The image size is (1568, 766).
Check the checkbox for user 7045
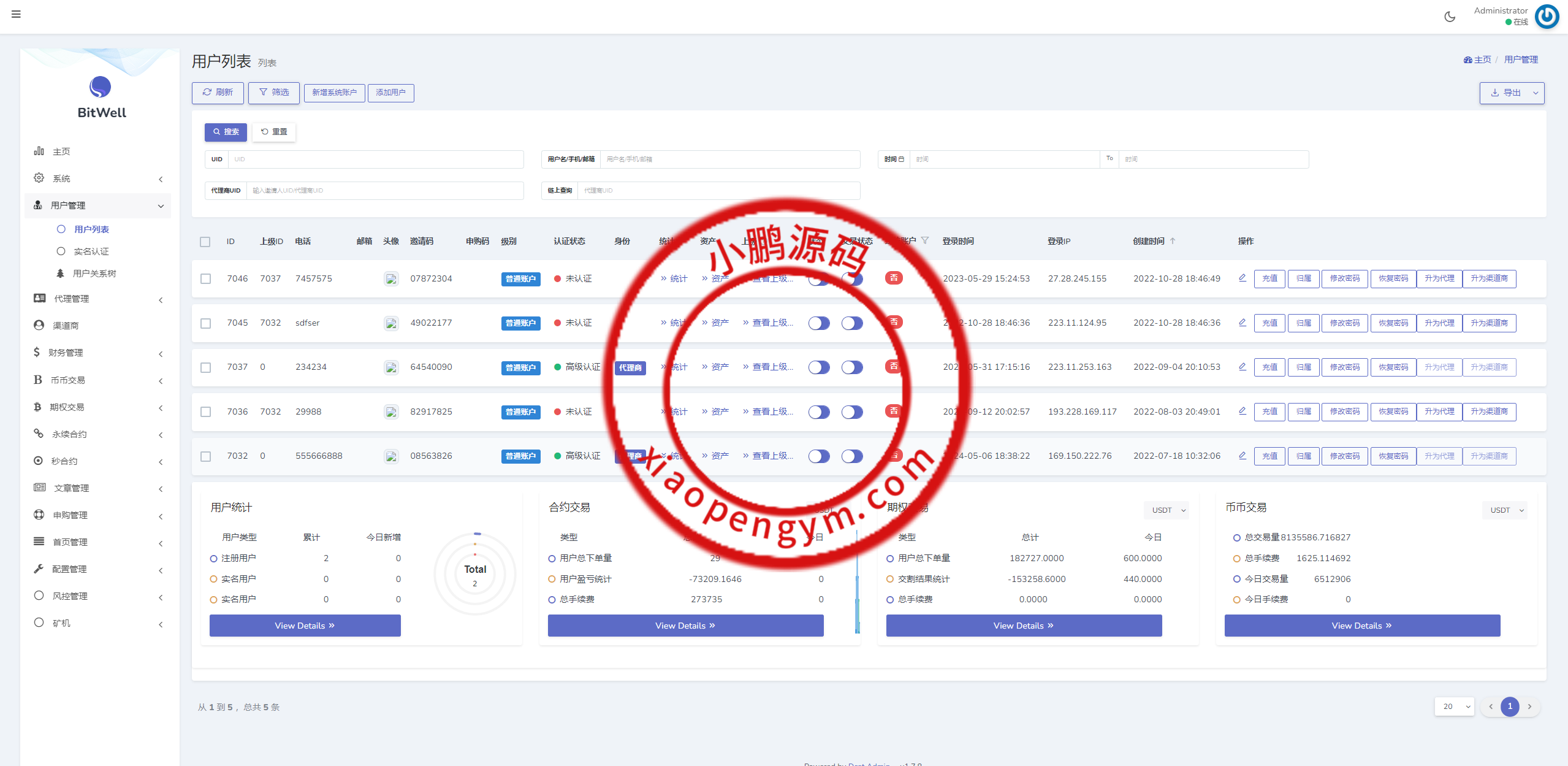(x=205, y=323)
